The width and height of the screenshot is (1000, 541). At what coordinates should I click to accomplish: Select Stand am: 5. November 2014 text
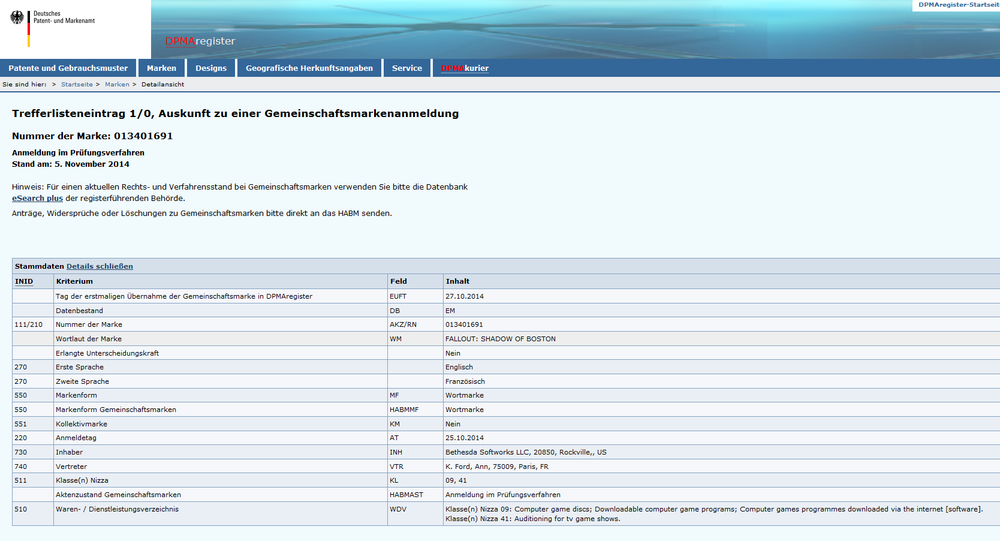point(70,164)
